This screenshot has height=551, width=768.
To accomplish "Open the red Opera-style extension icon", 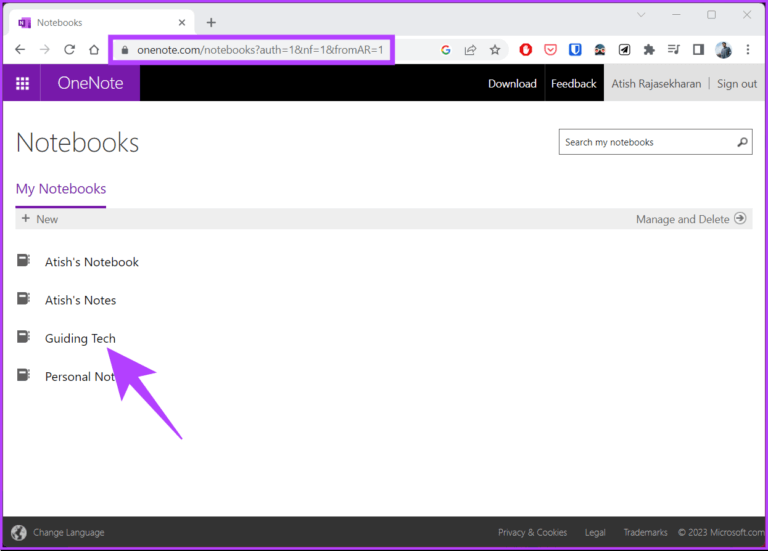I will click(526, 49).
